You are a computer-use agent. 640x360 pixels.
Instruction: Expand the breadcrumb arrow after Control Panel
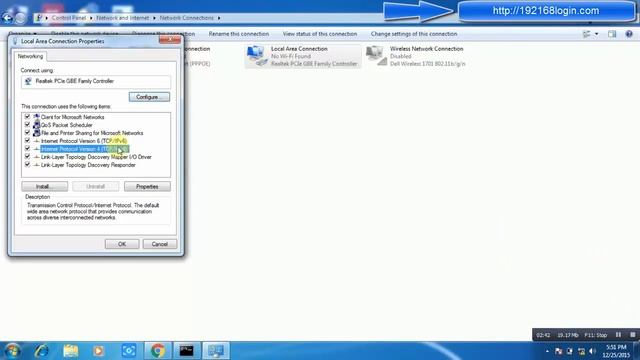tap(91, 18)
